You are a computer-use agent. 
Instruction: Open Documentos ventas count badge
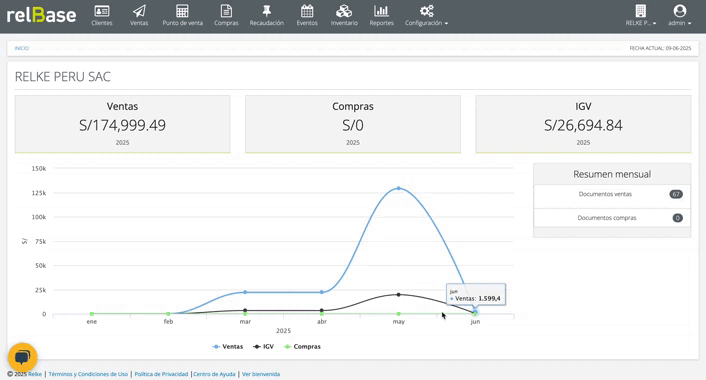(676, 195)
